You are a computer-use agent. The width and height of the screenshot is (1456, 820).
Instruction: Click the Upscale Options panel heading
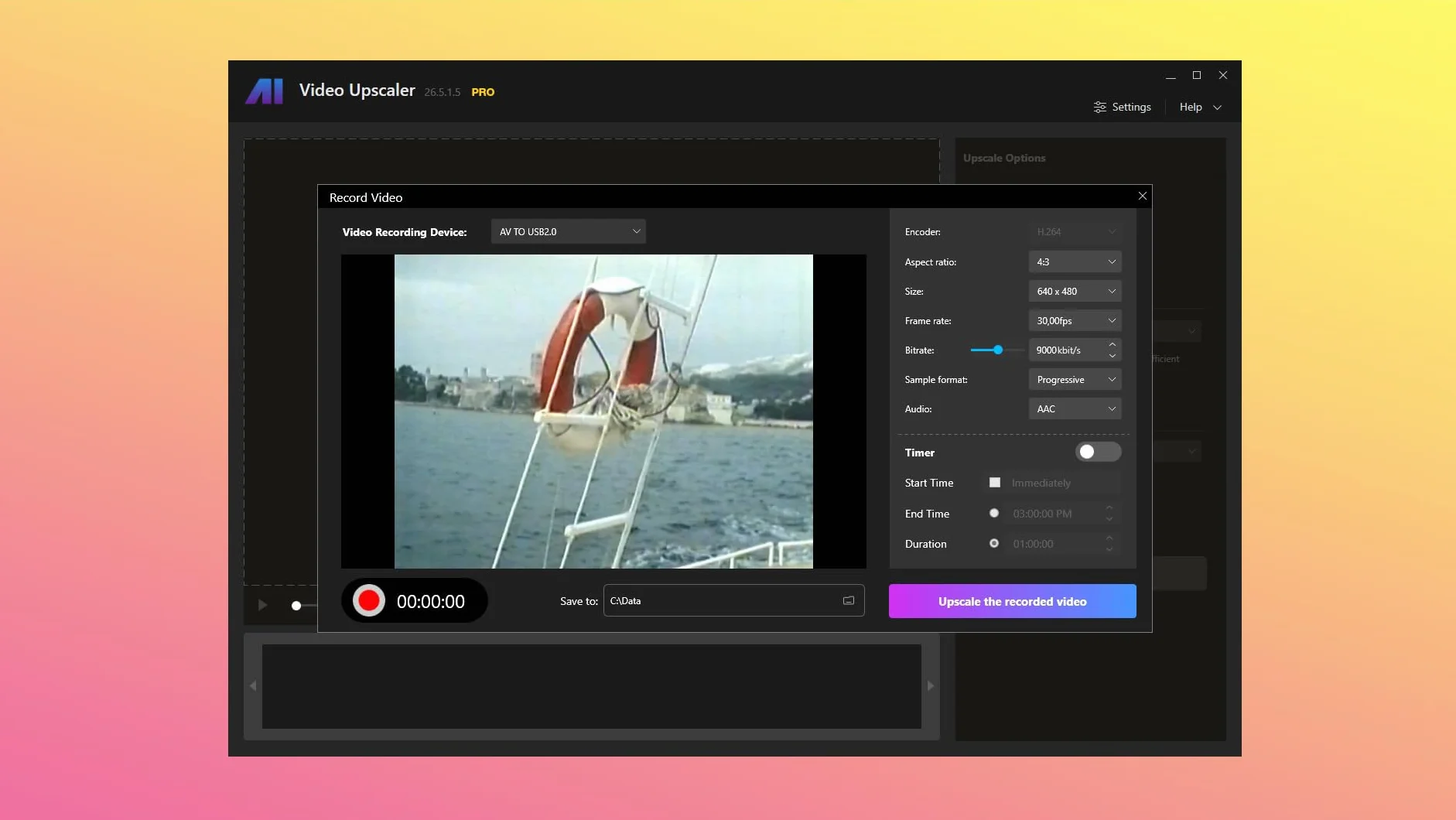[1004, 158]
